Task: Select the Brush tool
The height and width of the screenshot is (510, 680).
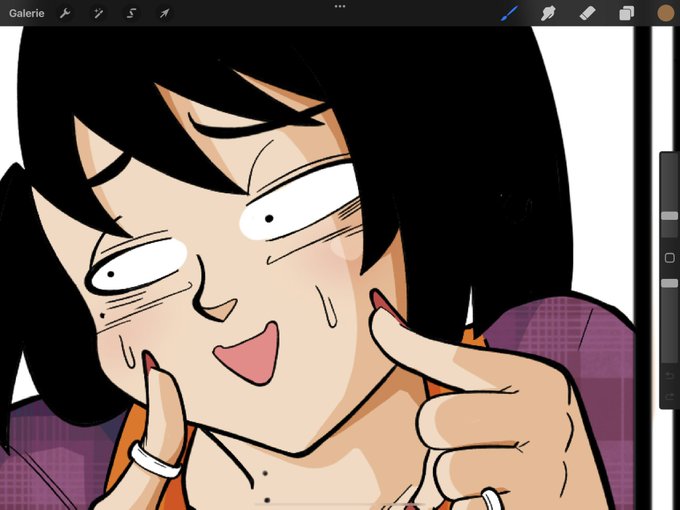Action: click(x=510, y=13)
